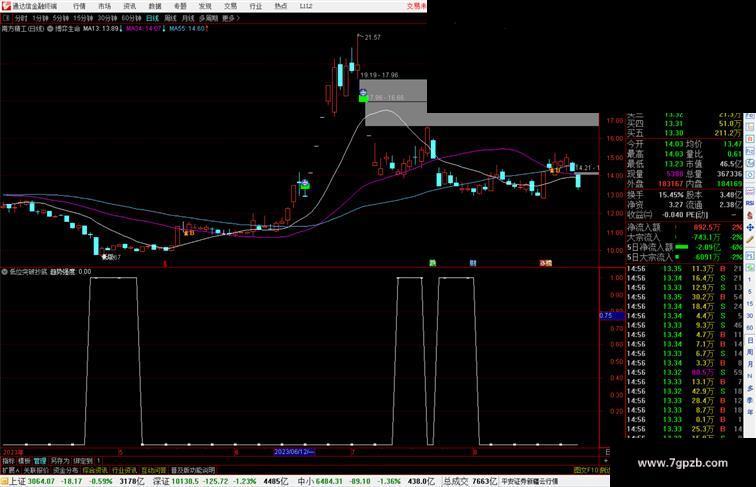Click the blue 0.75 value on indicator axis
Image resolution: width=756 pixels, height=487 pixels.
pos(612,315)
